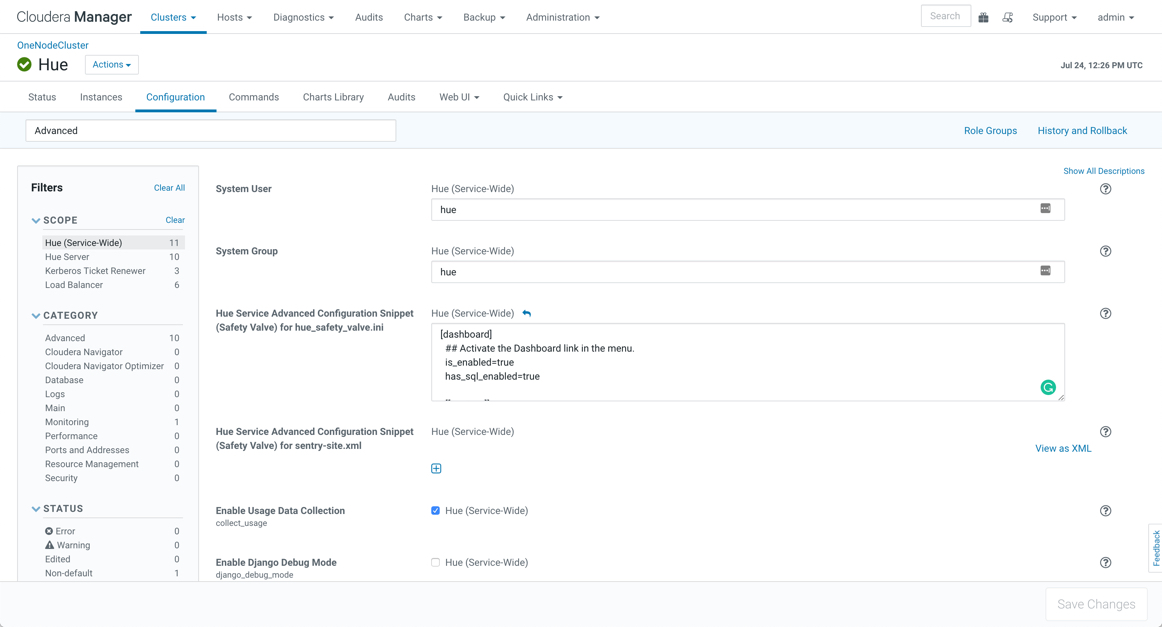Screen dimensions: 1162x627
Task: Open the service Audits tab
Action: pyautogui.click(x=402, y=97)
